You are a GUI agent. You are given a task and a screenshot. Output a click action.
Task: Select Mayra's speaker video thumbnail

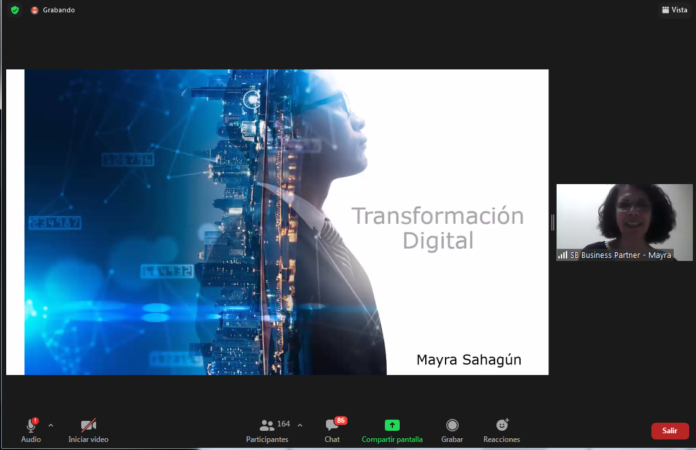click(x=624, y=217)
